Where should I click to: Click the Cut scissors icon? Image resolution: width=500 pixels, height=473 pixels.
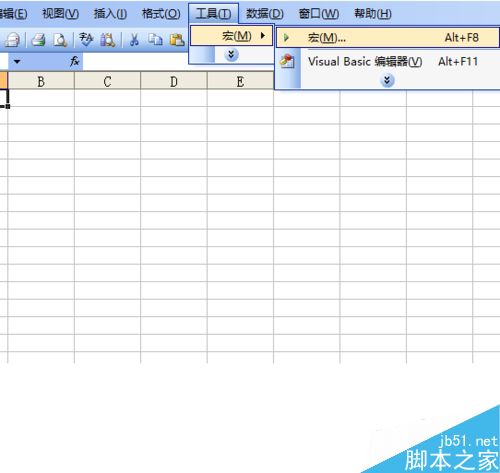(134, 40)
